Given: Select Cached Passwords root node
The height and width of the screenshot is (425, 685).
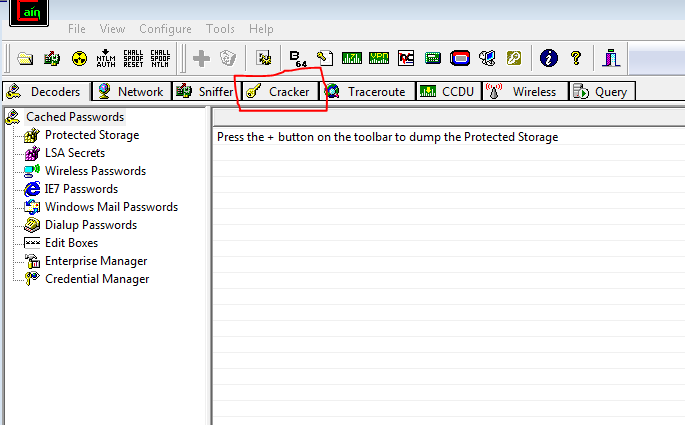Looking at the screenshot, I should 75,117.
